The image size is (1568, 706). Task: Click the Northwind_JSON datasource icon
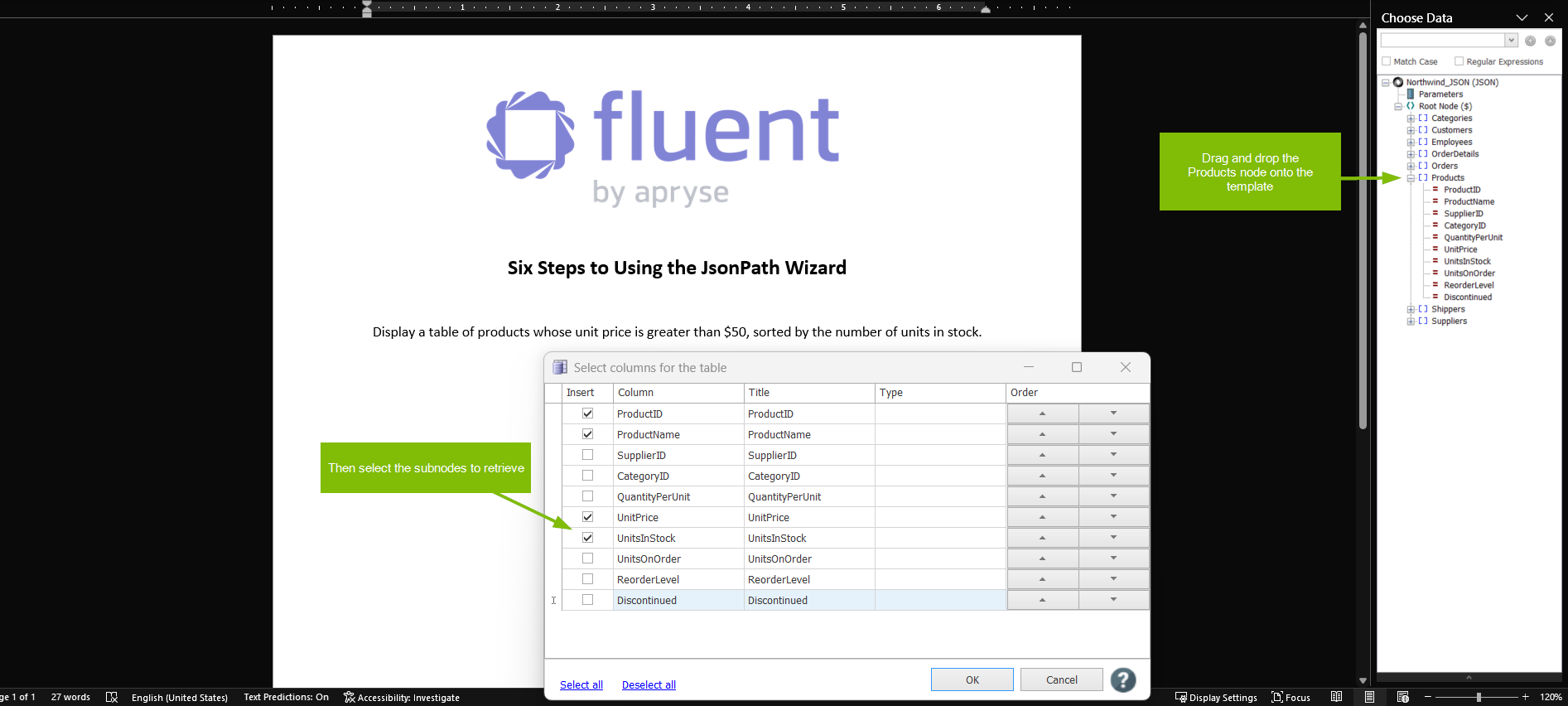1398,82
